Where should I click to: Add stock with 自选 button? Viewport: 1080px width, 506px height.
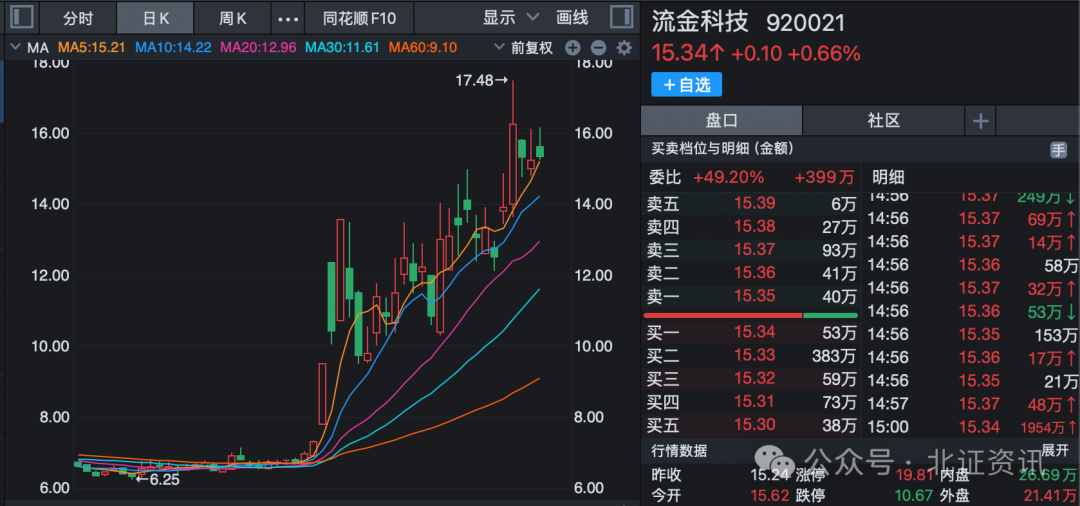tap(686, 85)
